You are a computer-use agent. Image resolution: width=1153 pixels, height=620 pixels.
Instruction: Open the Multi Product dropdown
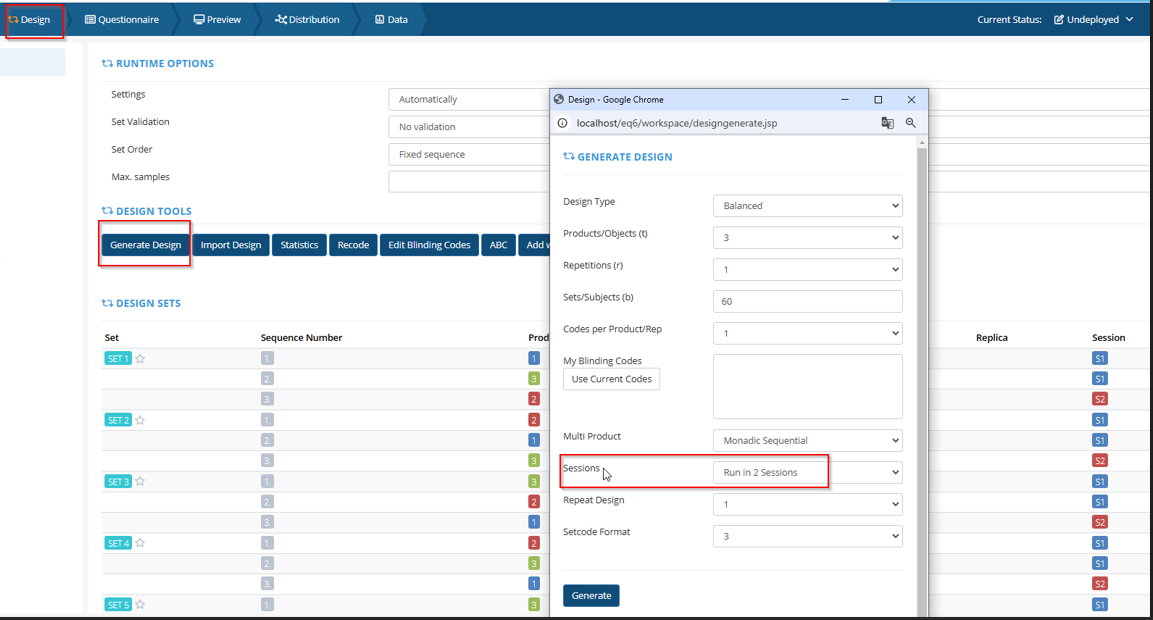point(807,441)
